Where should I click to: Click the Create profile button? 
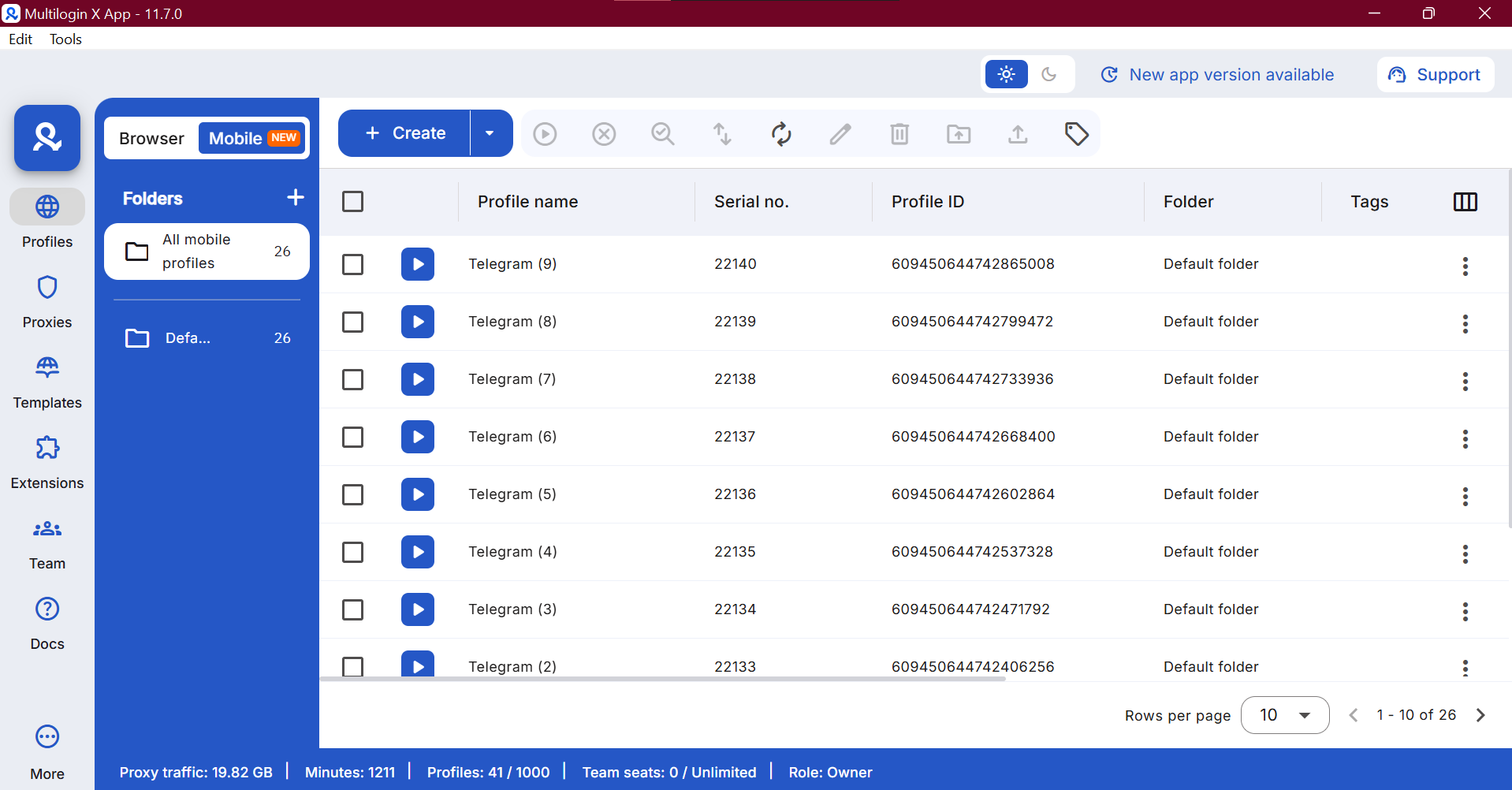point(403,132)
